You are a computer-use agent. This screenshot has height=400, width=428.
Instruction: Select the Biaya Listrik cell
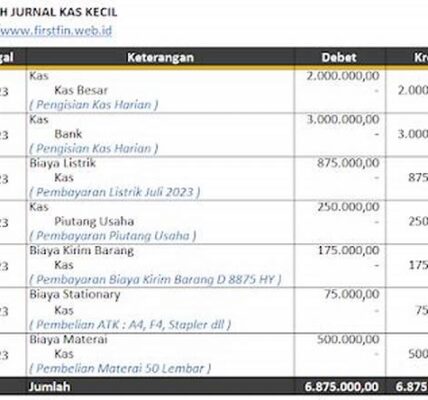[x=63, y=163]
